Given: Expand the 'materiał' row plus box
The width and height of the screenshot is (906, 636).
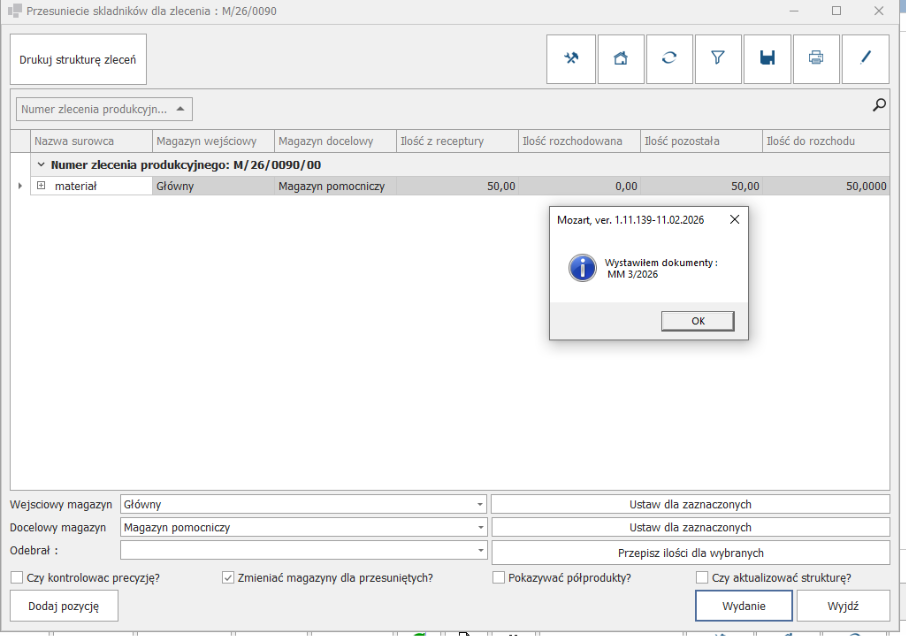Looking at the screenshot, I should (x=41, y=186).
